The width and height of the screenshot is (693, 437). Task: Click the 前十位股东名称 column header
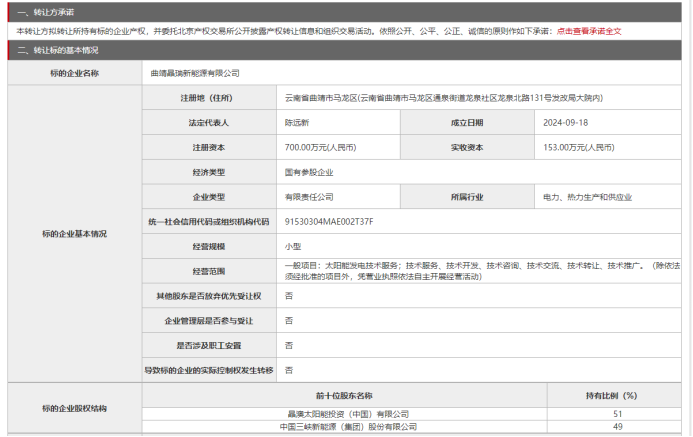344,396
